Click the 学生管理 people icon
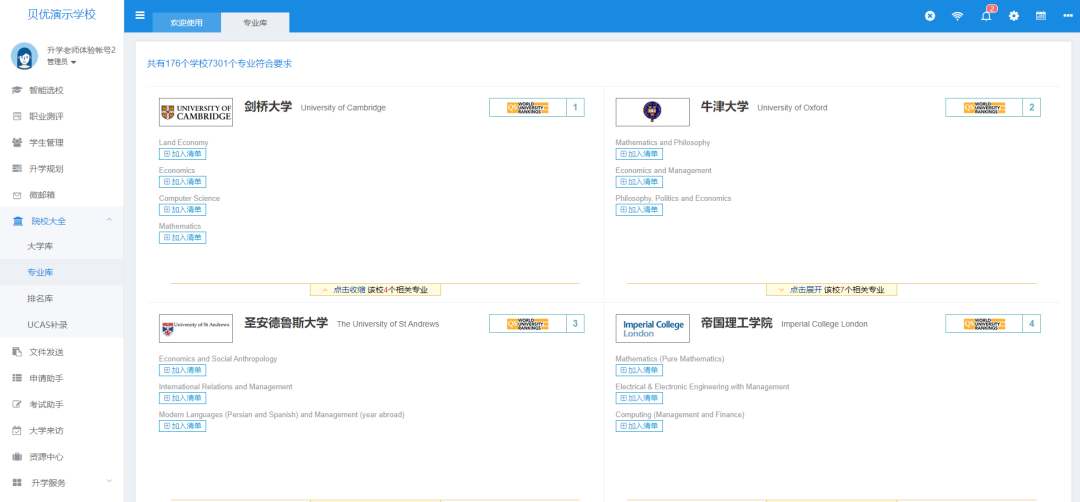The width and height of the screenshot is (1080, 502). click(x=17, y=143)
